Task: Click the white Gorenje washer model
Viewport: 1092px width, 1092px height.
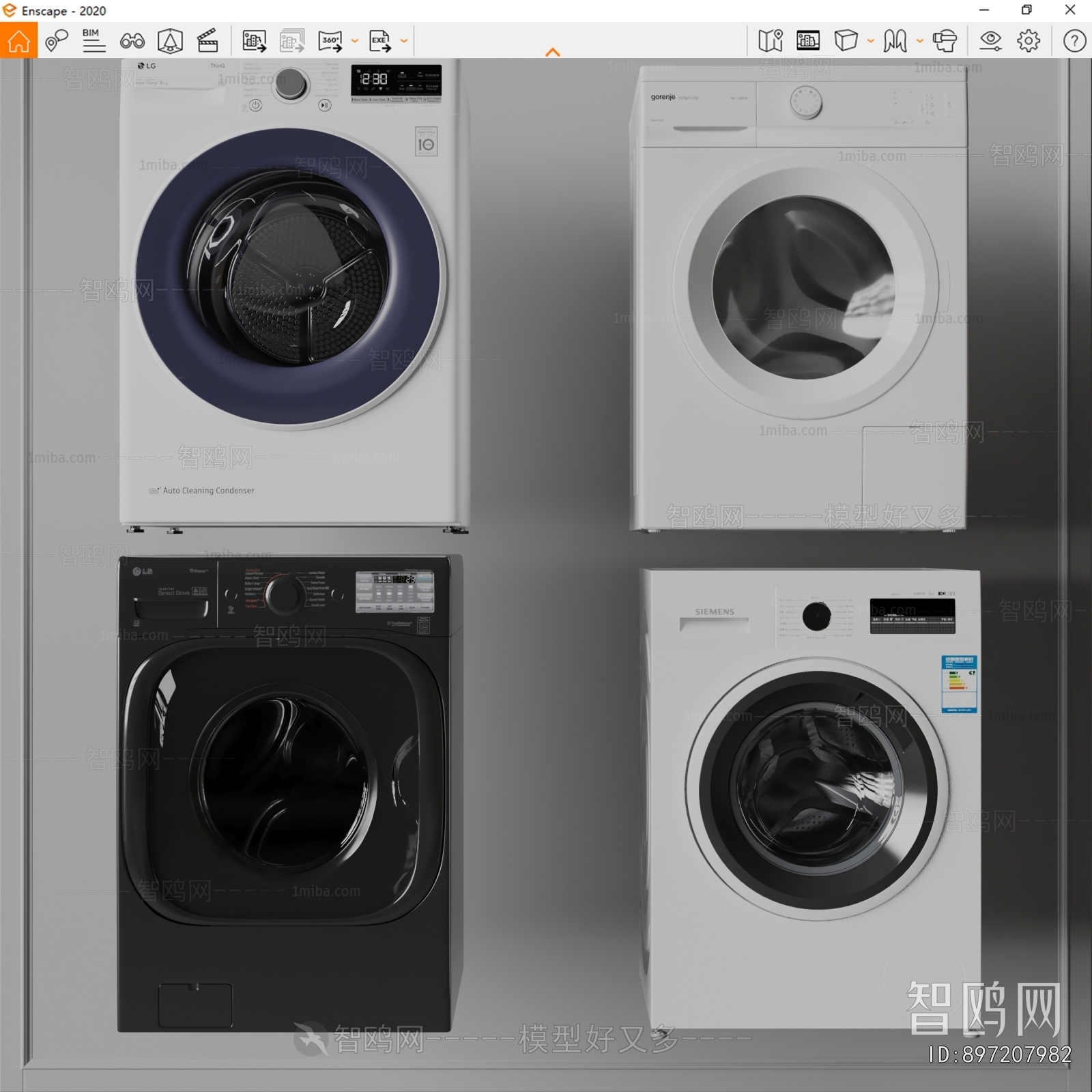Action: (799, 298)
